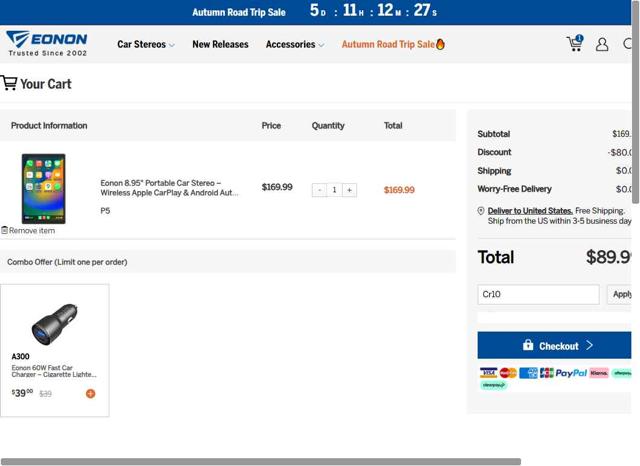The width and height of the screenshot is (640, 466).
Task: Open Eonon 8.95" Portable Car Stereo product title
Action: 169,188
